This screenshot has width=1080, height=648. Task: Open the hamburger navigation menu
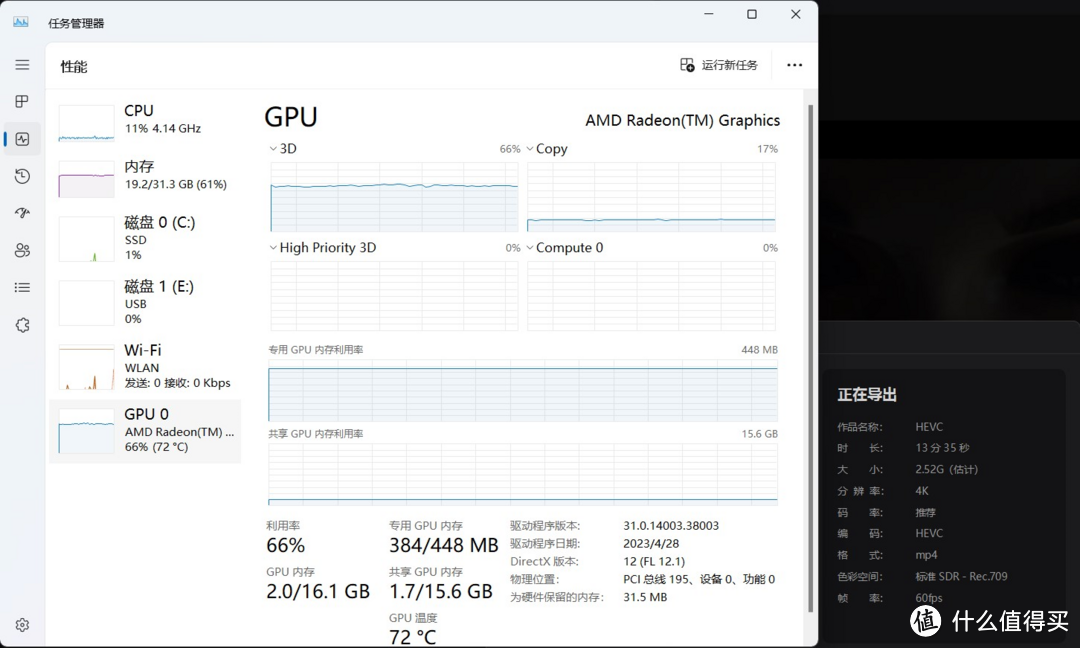[22, 65]
